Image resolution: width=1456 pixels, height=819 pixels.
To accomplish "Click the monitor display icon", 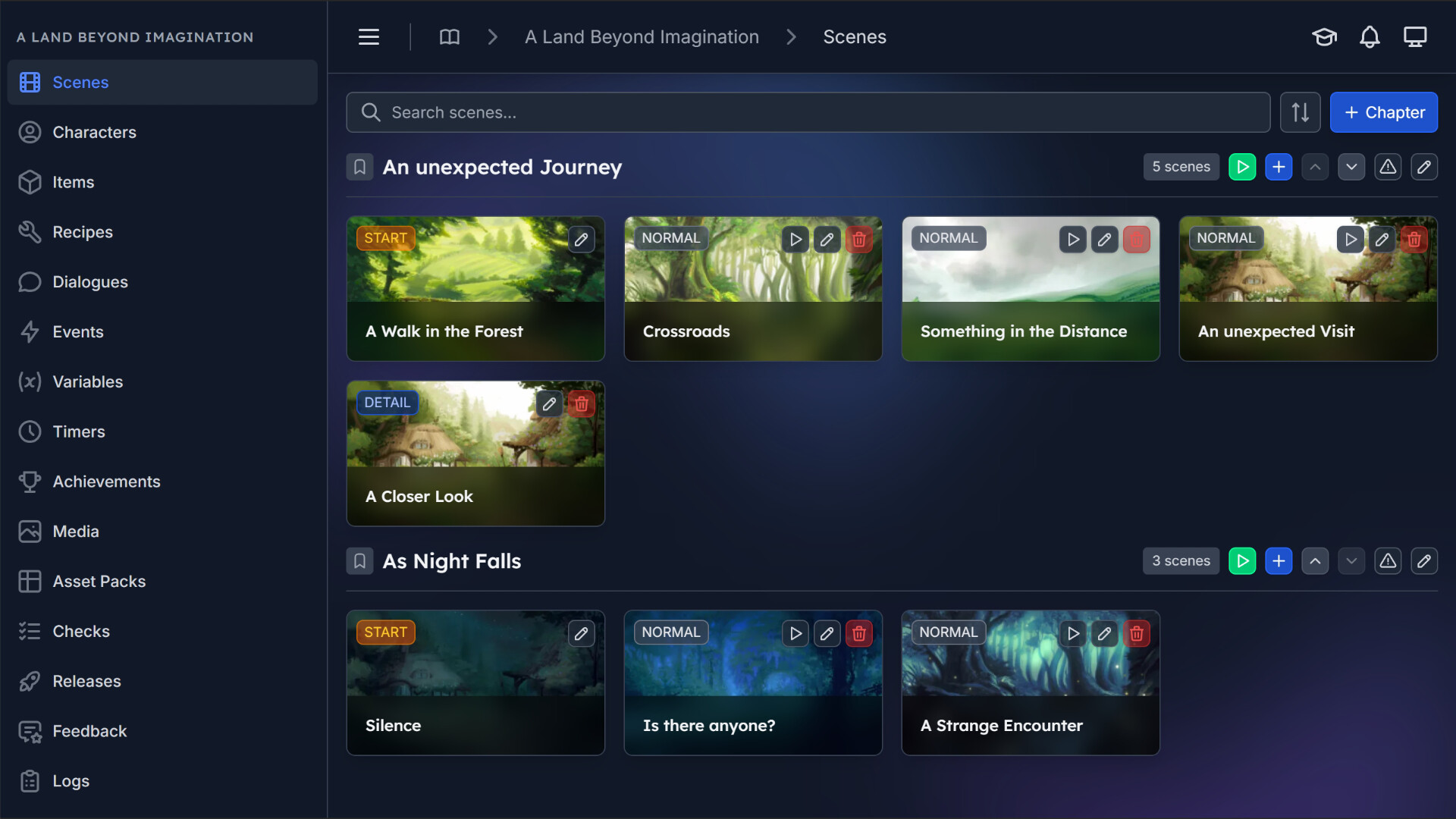I will [1415, 37].
